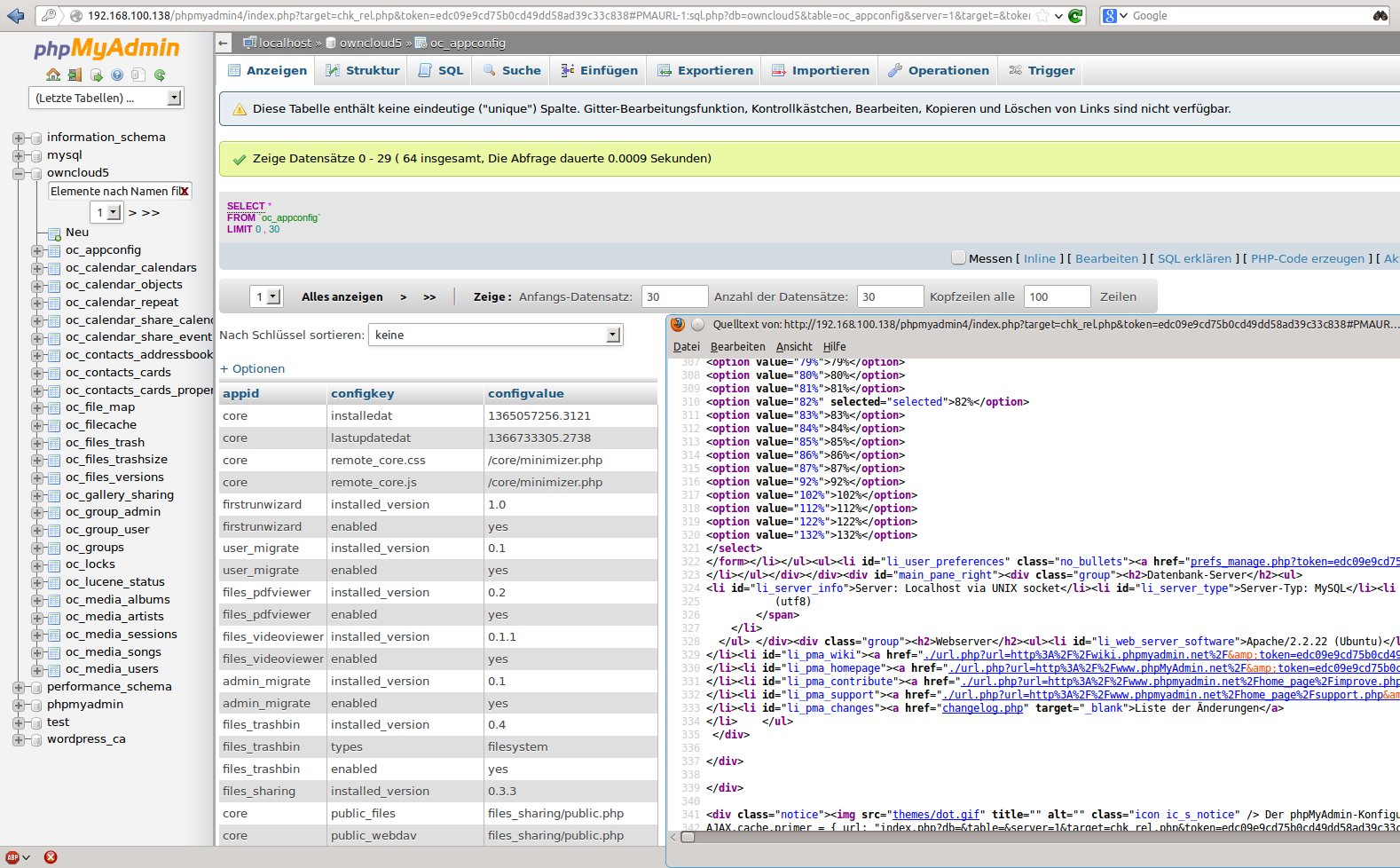Viewport: 1400px width, 868px height.
Task: Click the documents icon beside help icon
Action: click(138, 75)
